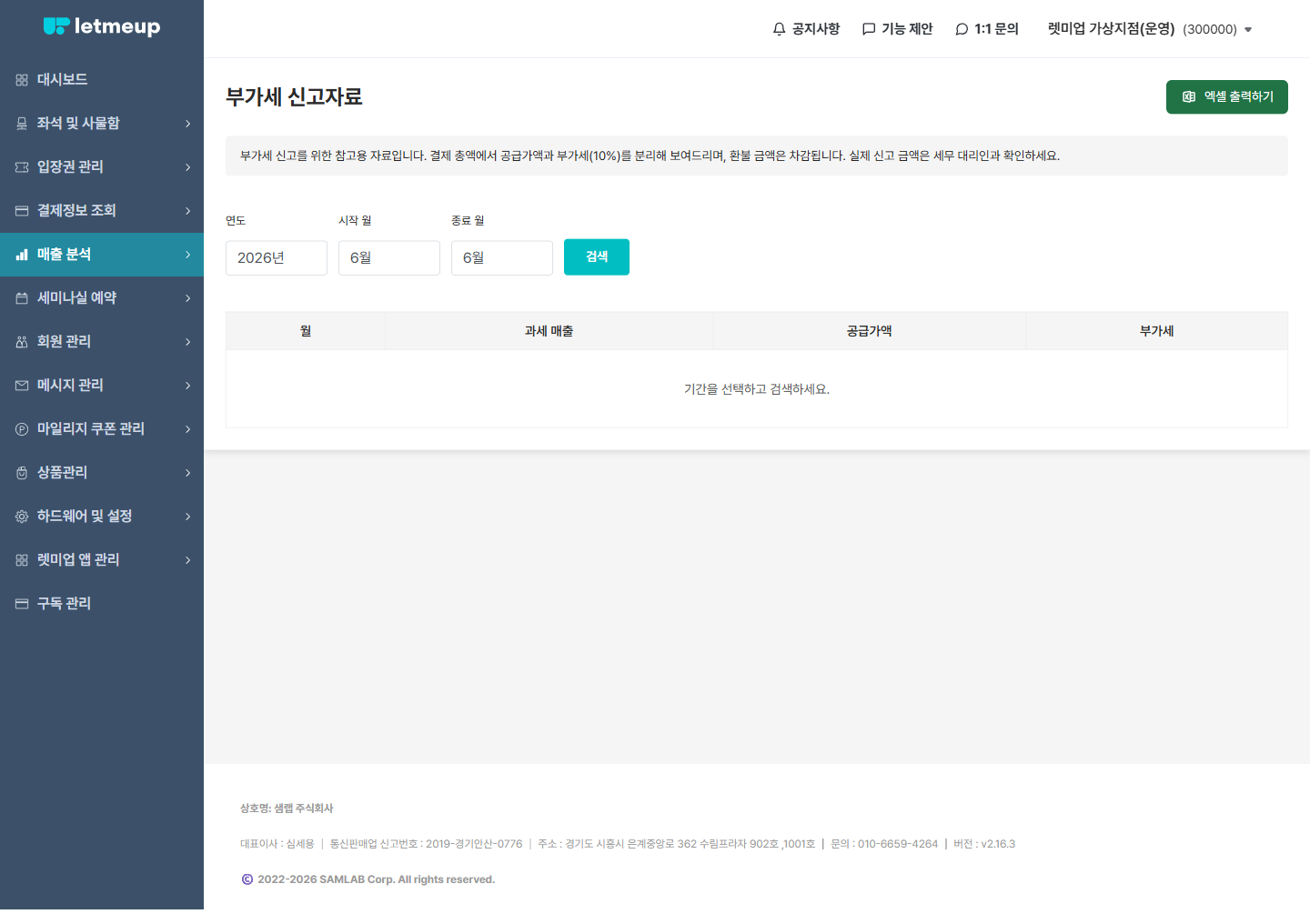The width and height of the screenshot is (1310, 924).
Task: Click the 월 column header
Action: click(306, 331)
